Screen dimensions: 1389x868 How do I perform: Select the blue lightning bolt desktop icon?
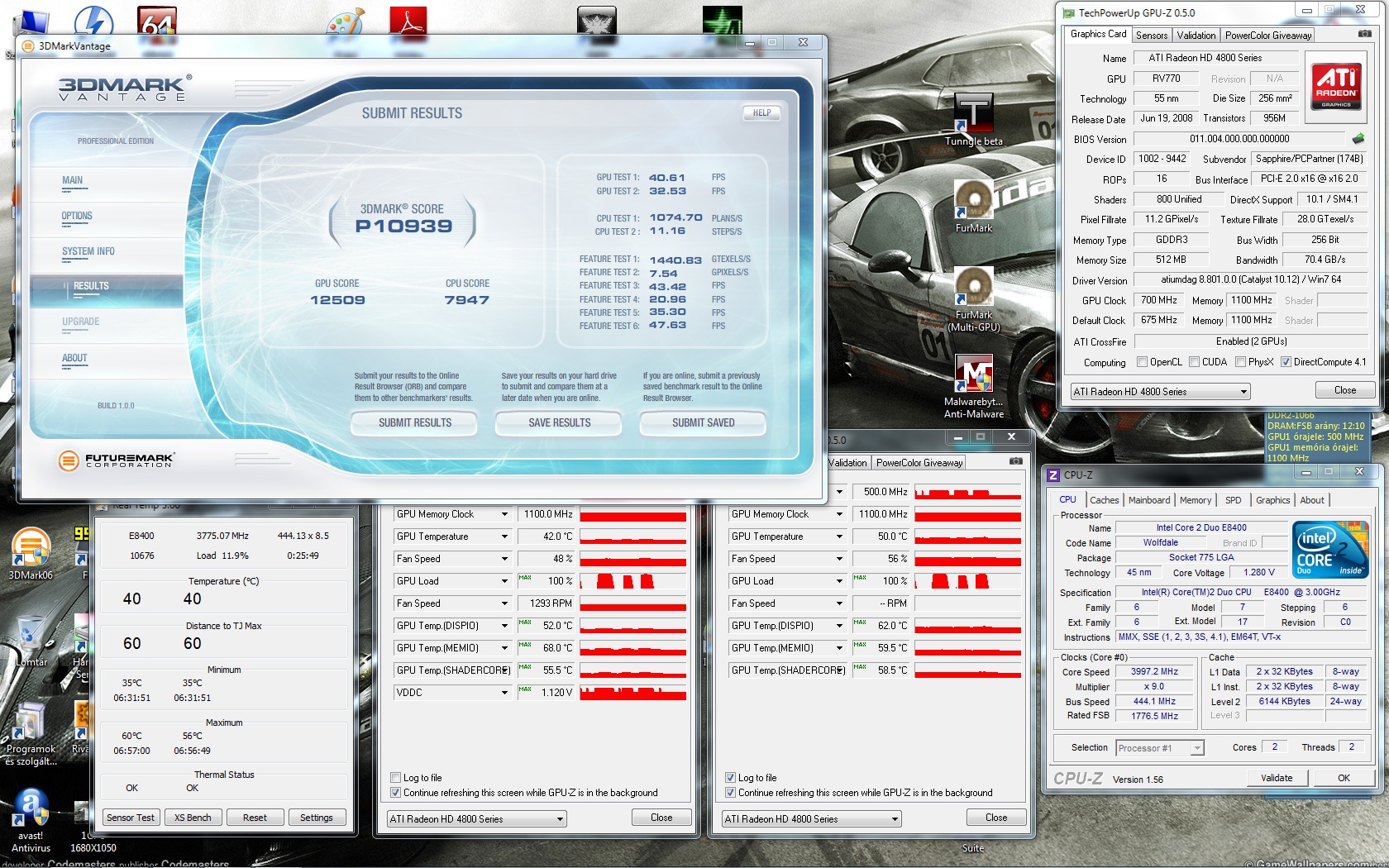pos(93,23)
